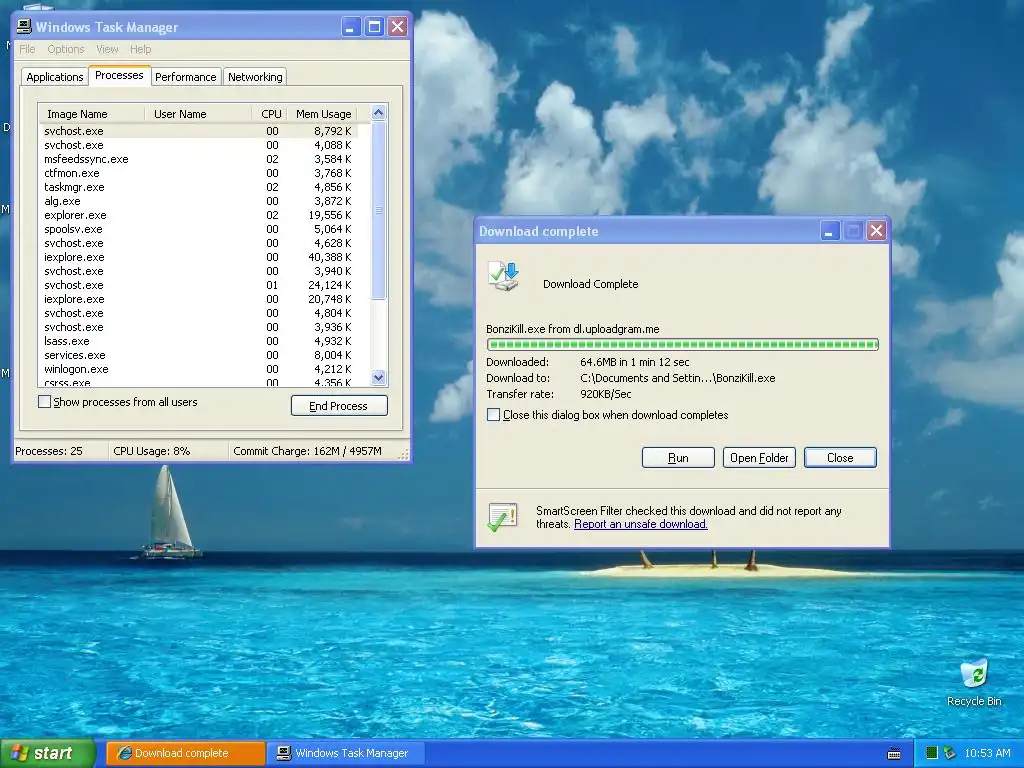
Task: Enable Show processes from all users
Action: 44,402
